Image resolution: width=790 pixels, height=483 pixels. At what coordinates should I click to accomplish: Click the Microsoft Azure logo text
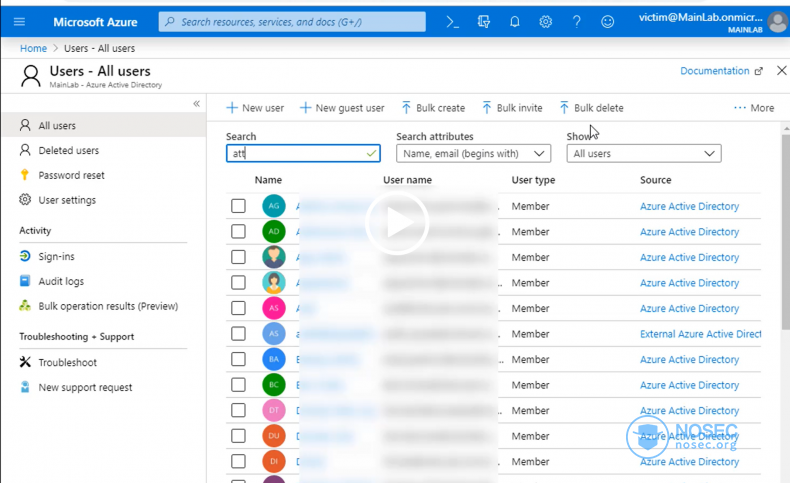click(x=95, y=22)
